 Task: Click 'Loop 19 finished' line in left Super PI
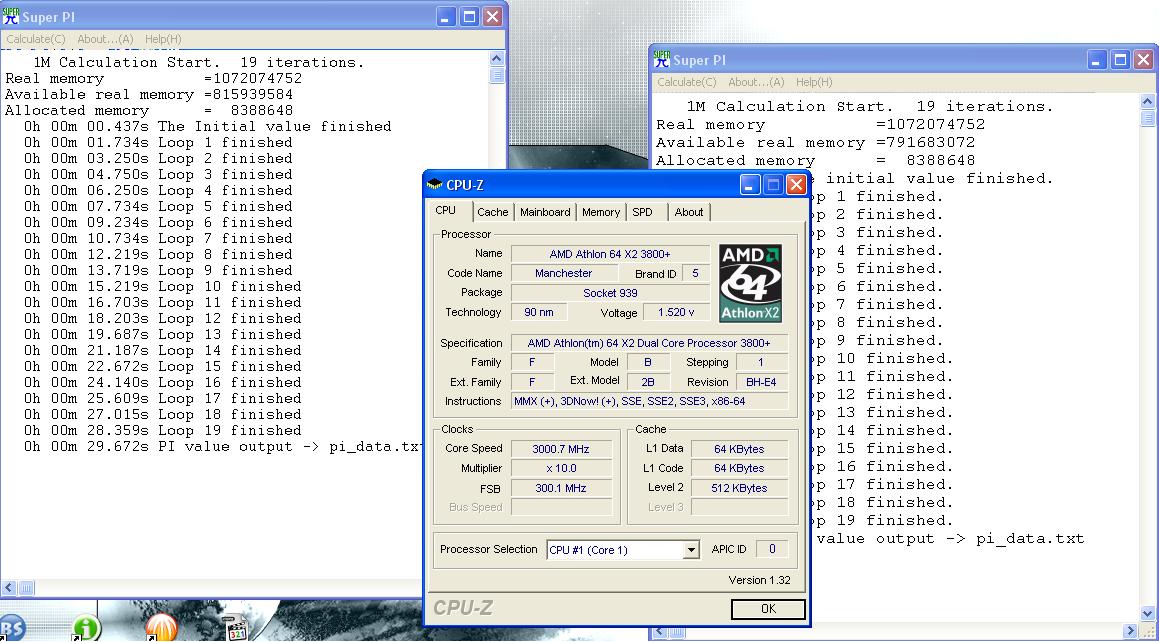click(x=163, y=431)
